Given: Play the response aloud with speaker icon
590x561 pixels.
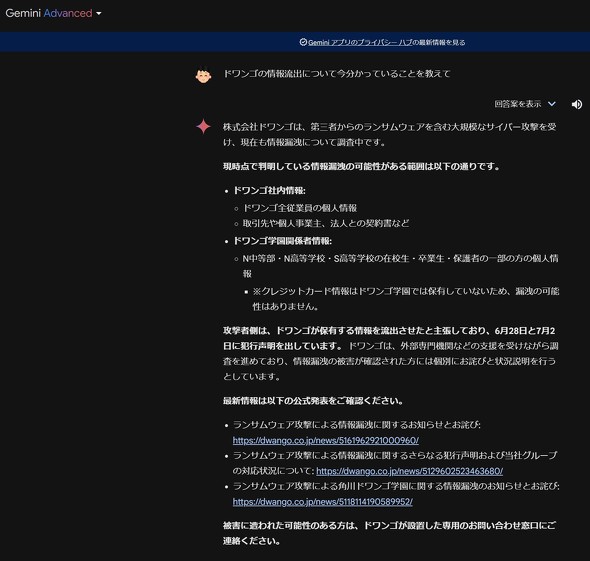Looking at the screenshot, I should [576, 104].
